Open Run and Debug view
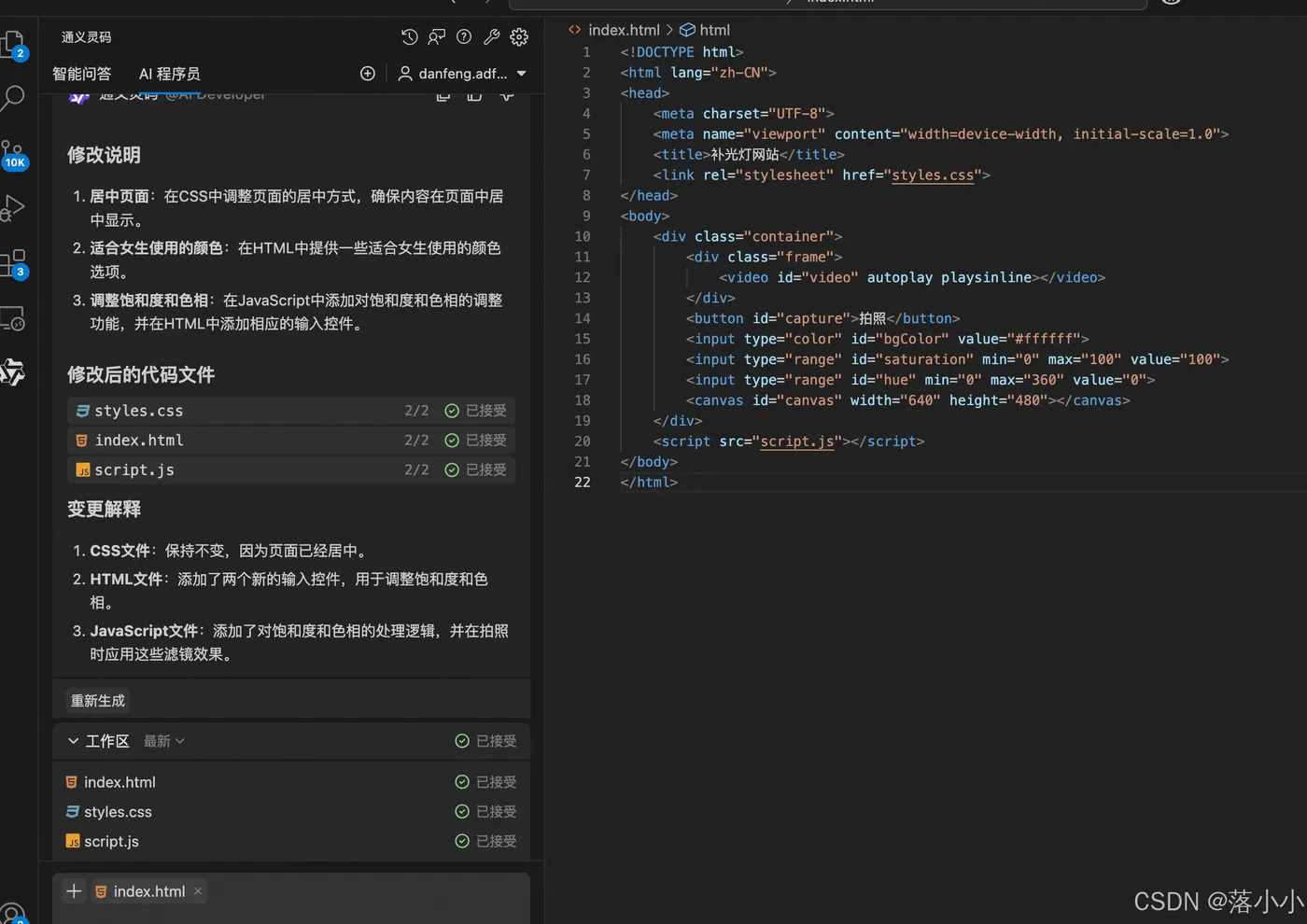Viewport: 1307px width, 924px height. tap(14, 207)
